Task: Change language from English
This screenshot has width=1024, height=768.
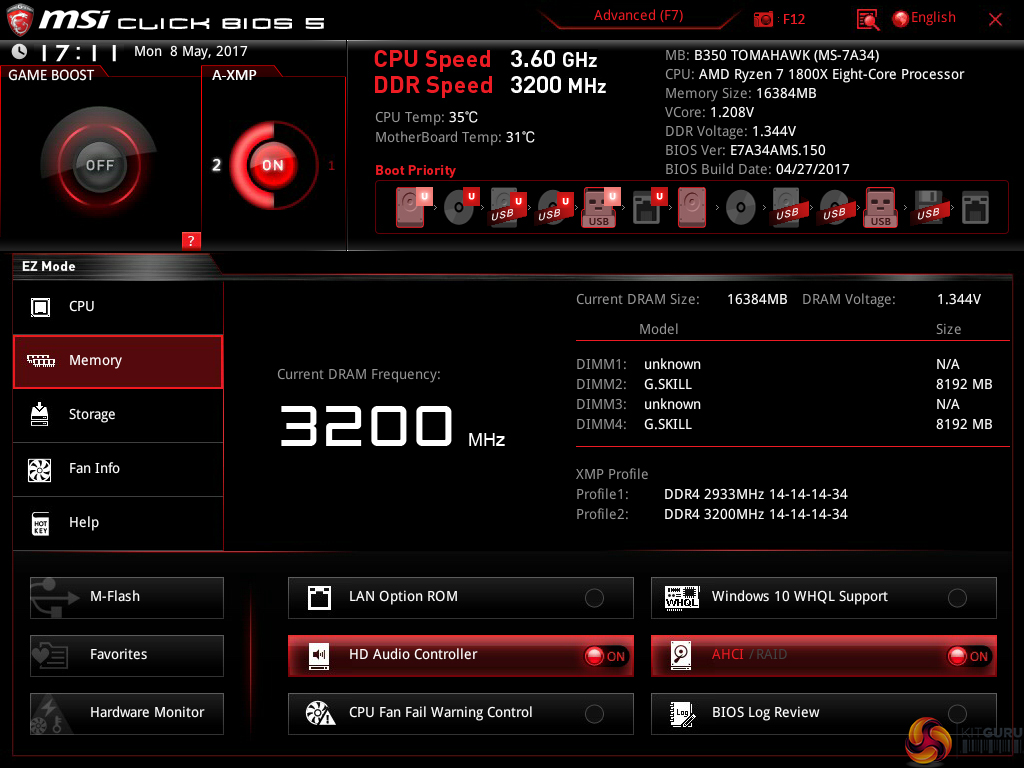Action: [933, 18]
